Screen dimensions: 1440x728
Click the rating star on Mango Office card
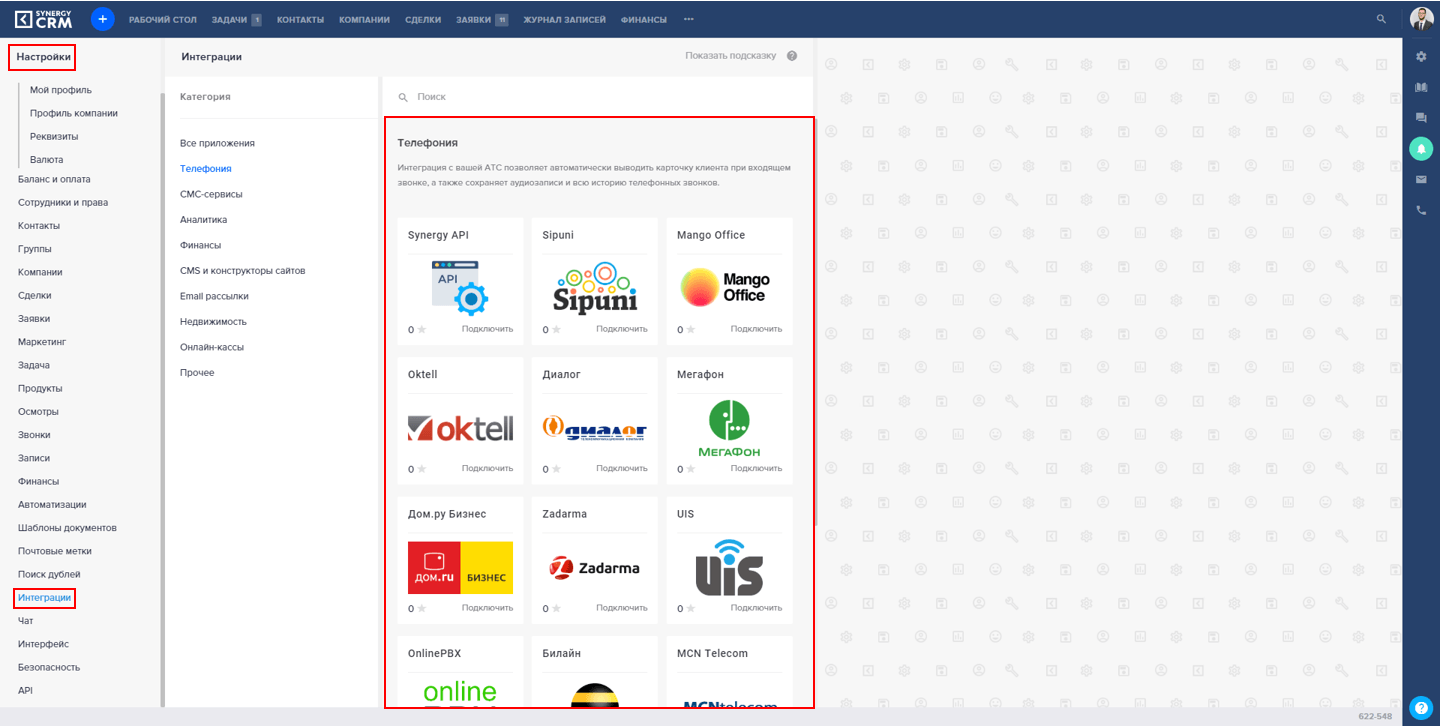[691, 329]
